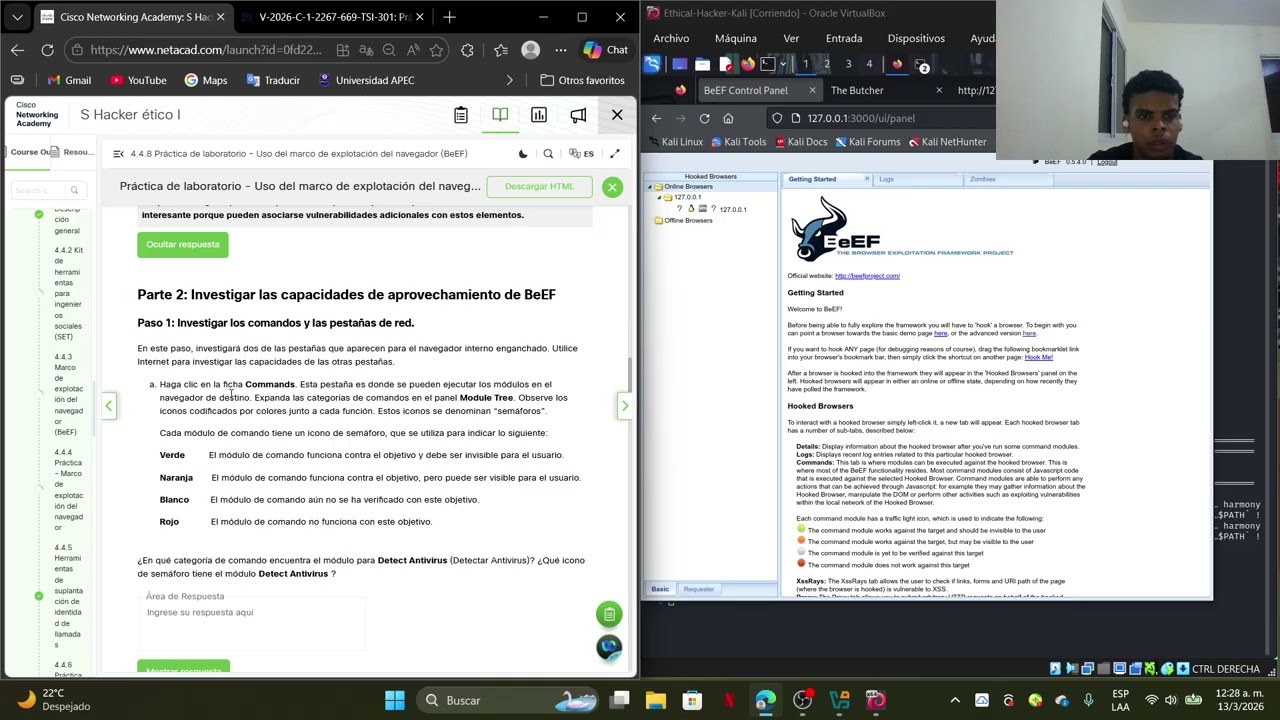The width and height of the screenshot is (1280, 720).
Task: Open Edge tab list dropdown arrow
Action: tap(17, 17)
